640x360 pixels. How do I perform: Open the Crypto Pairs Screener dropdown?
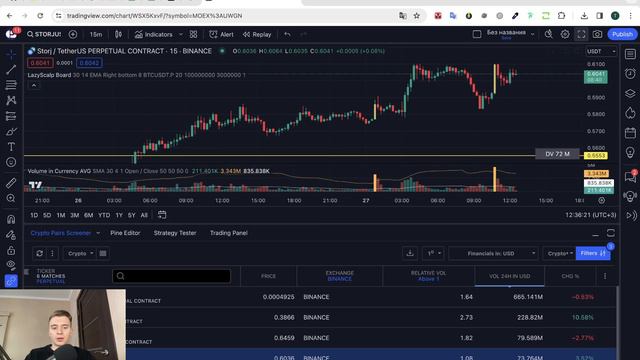65,233
